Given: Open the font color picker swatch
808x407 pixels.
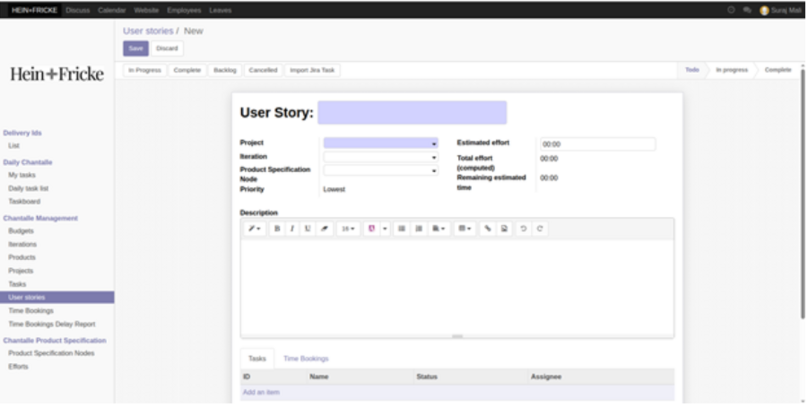Looking at the screenshot, I should (x=373, y=229).
